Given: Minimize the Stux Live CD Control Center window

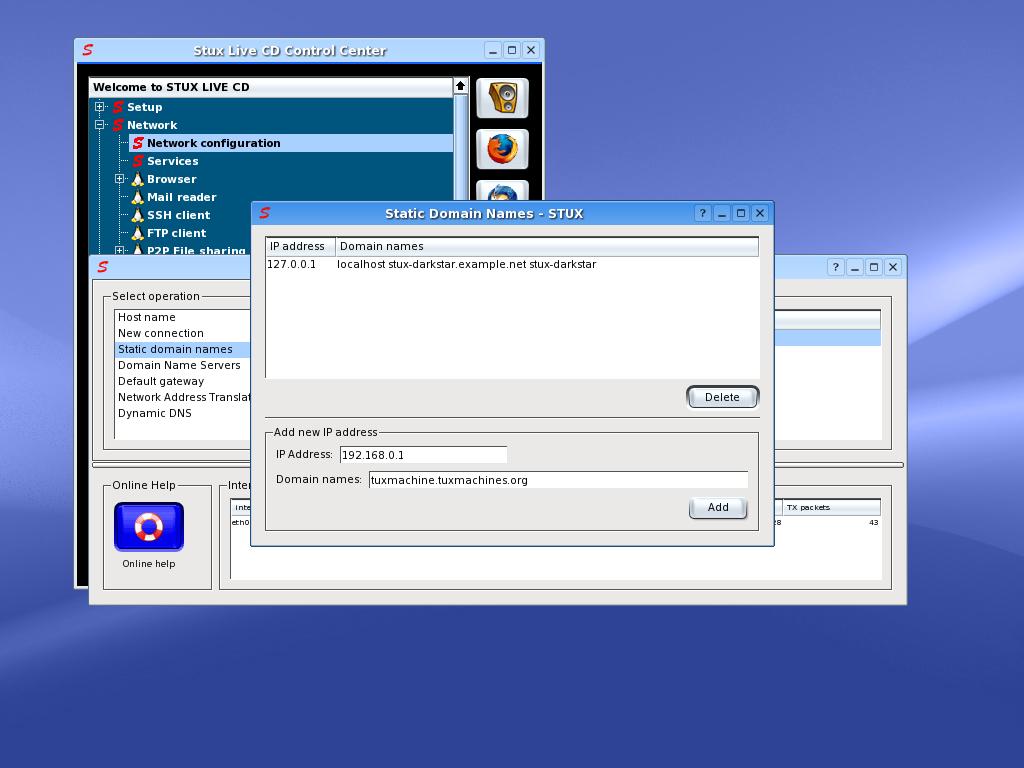Looking at the screenshot, I should click(x=493, y=50).
